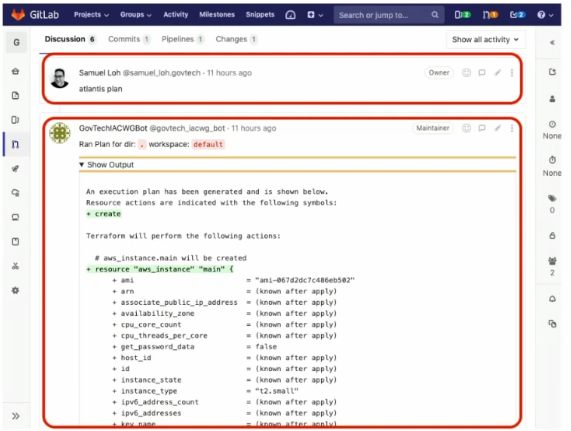This screenshot has width=571, height=431.
Task: Open project overview home icon in sidebar
Action: pyautogui.click(x=15, y=71)
